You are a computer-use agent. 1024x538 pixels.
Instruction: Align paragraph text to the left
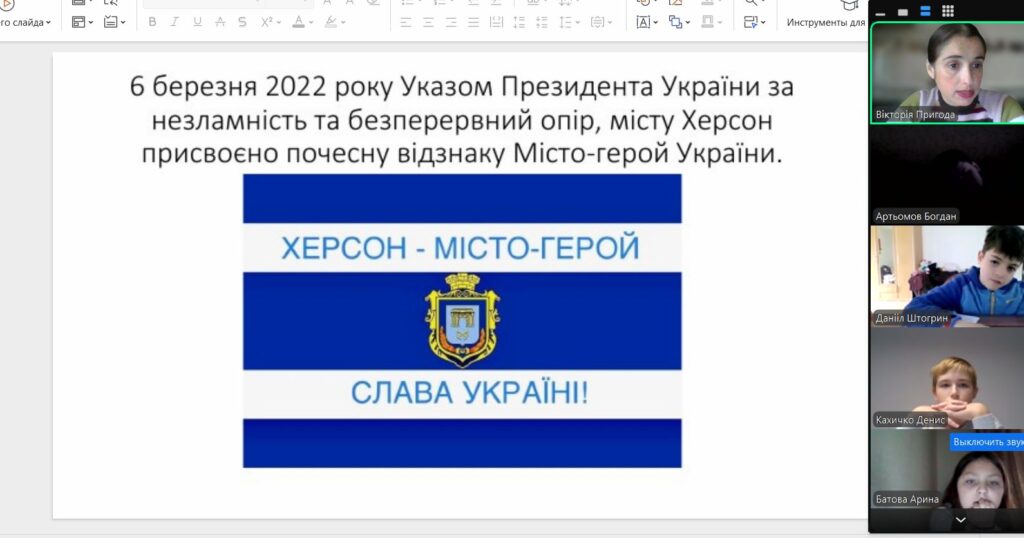tap(406, 22)
